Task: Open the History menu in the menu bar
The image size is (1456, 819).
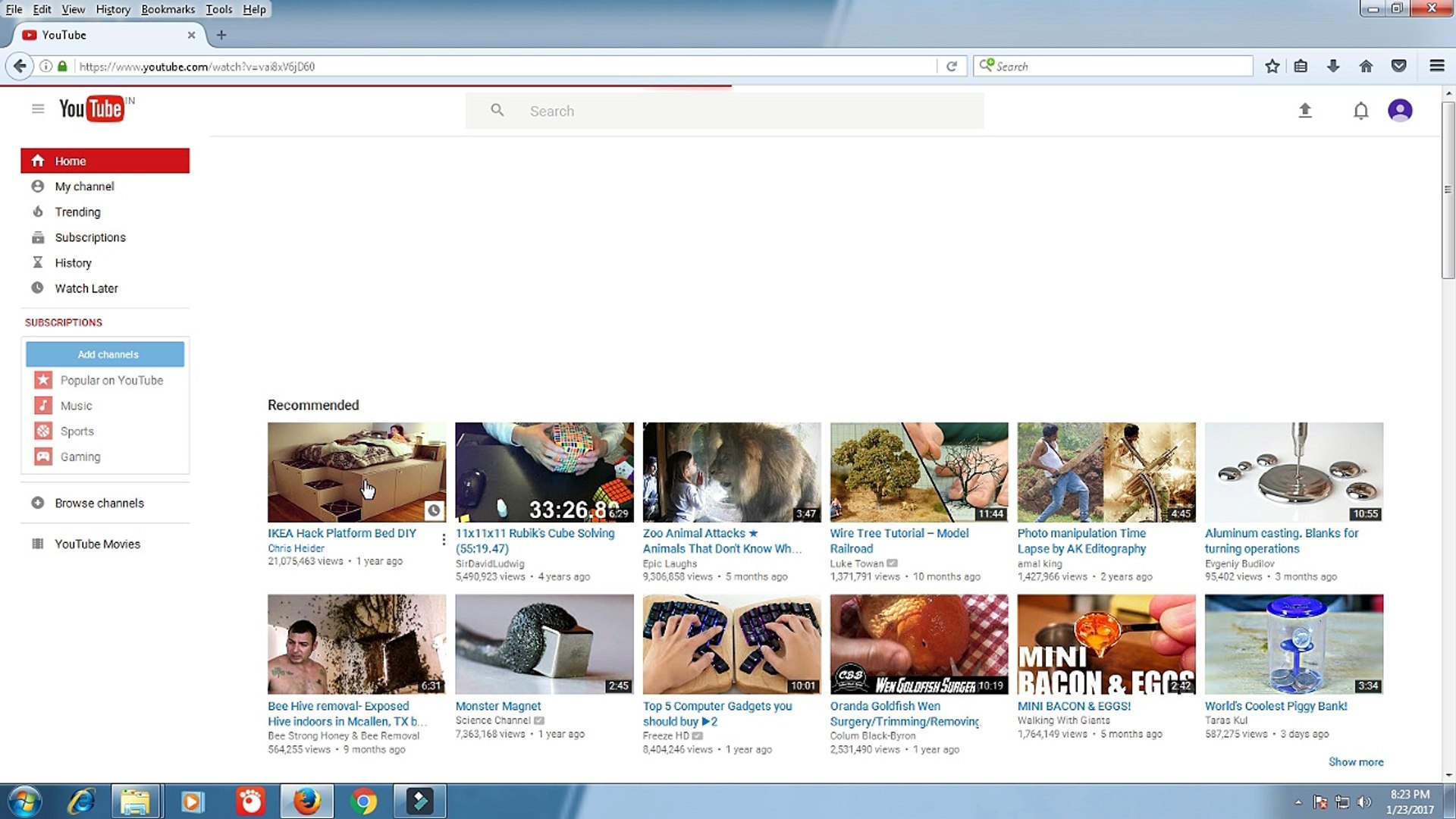Action: [x=113, y=9]
